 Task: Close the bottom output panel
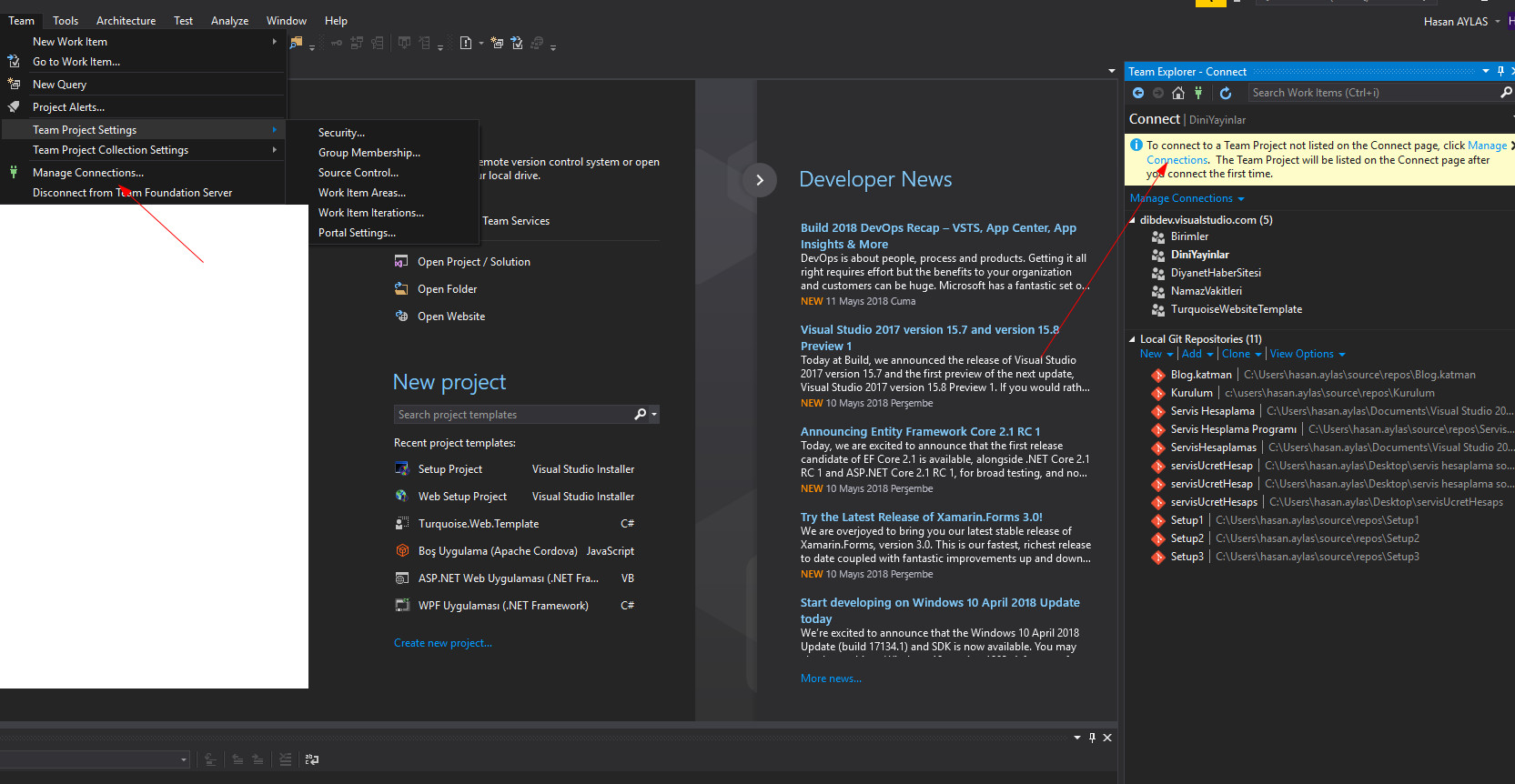[x=1107, y=738]
